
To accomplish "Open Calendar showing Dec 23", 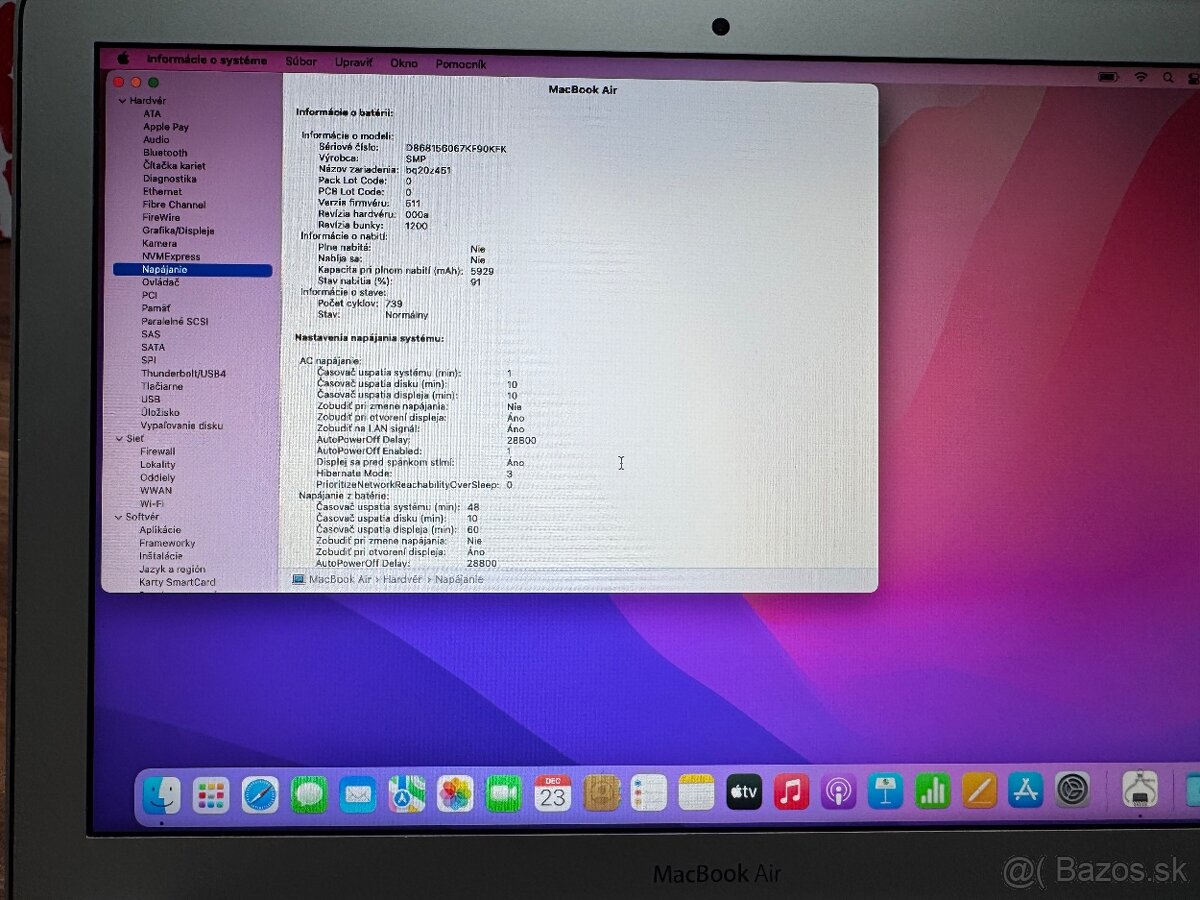I will point(555,793).
